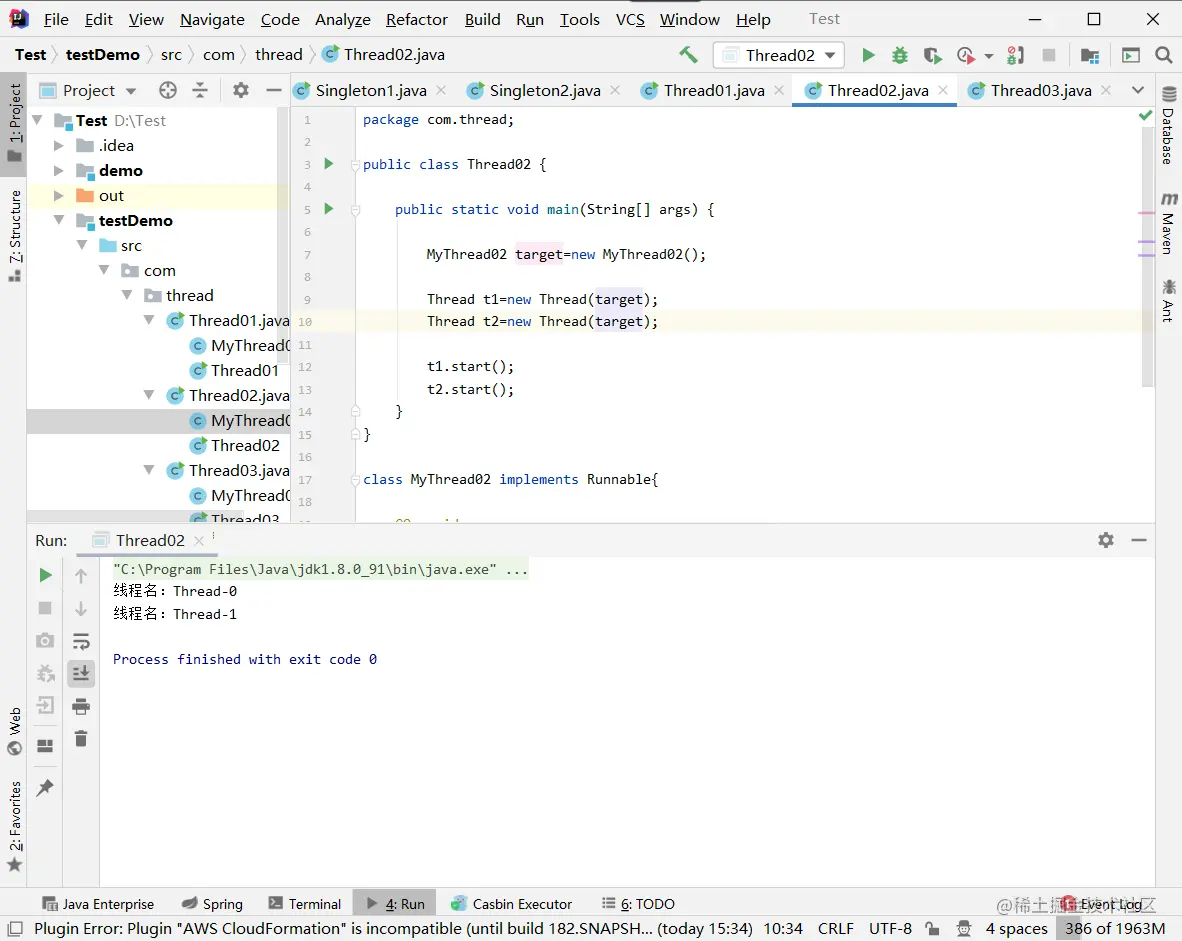Run with Coverage shield icon
Viewport: 1182px width, 941px height.
click(x=932, y=55)
